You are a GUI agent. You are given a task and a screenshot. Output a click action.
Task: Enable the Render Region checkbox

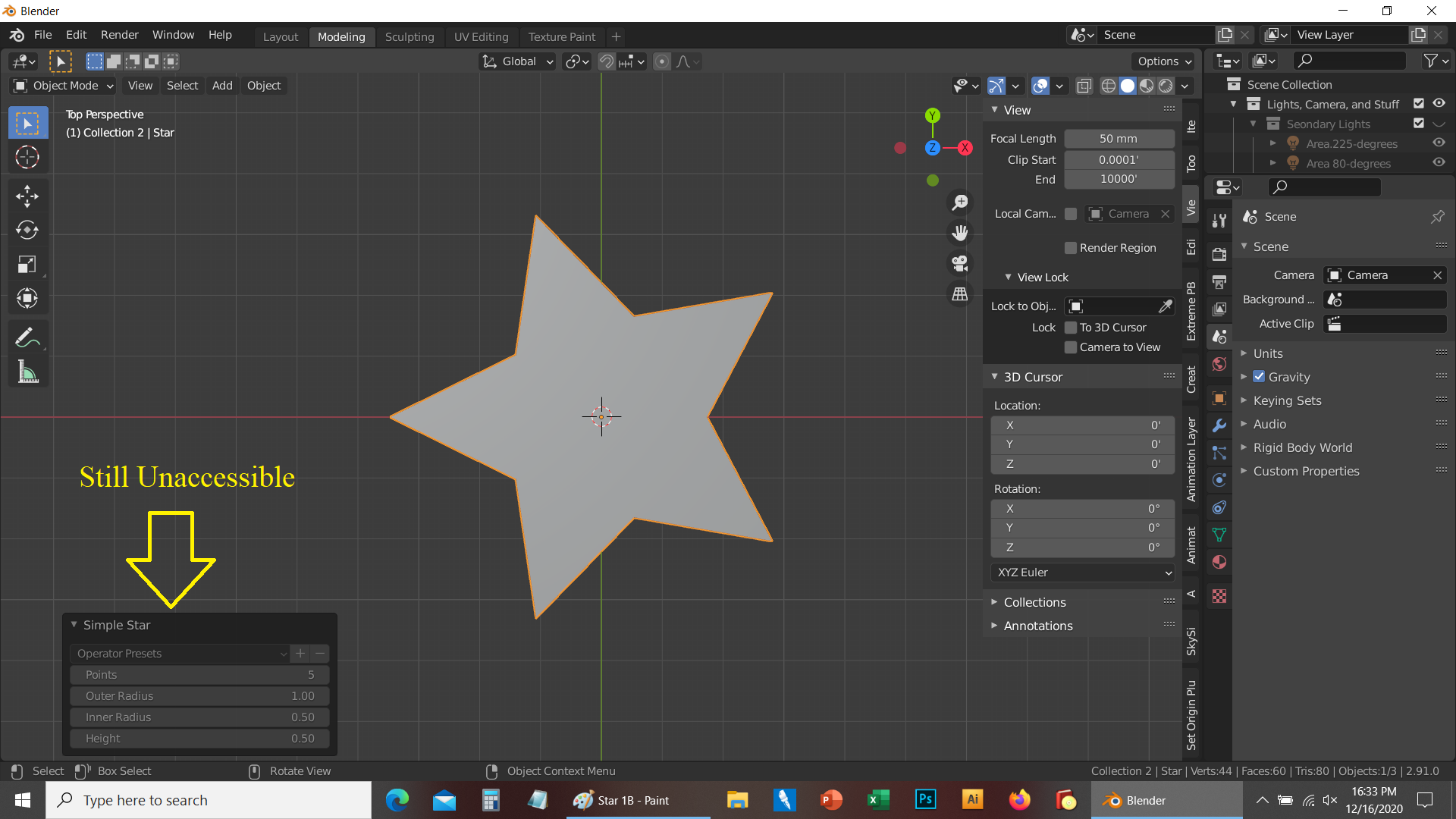[x=1071, y=248]
